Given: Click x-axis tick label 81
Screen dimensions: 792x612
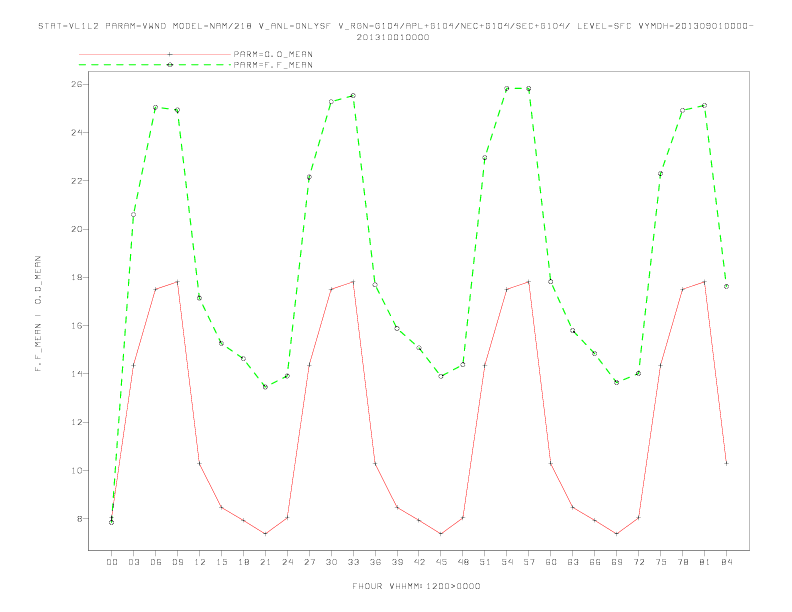Looking at the screenshot, I should pos(705,562).
